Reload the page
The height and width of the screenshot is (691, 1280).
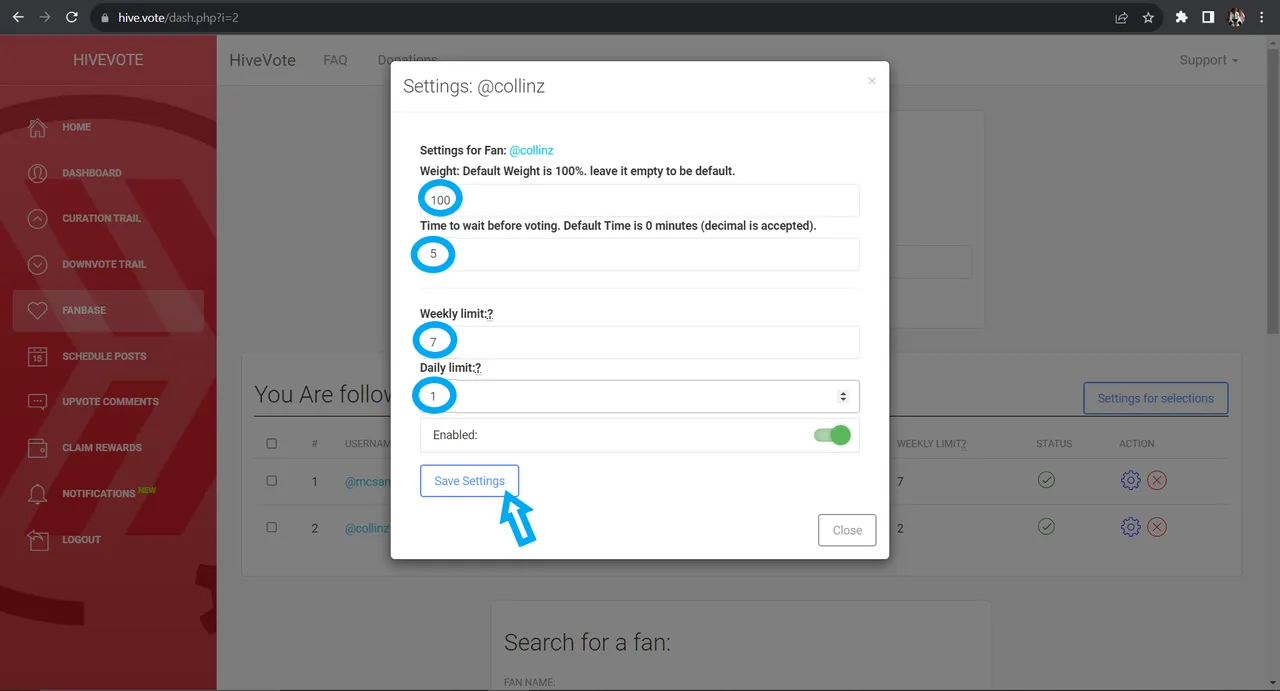[72, 17]
